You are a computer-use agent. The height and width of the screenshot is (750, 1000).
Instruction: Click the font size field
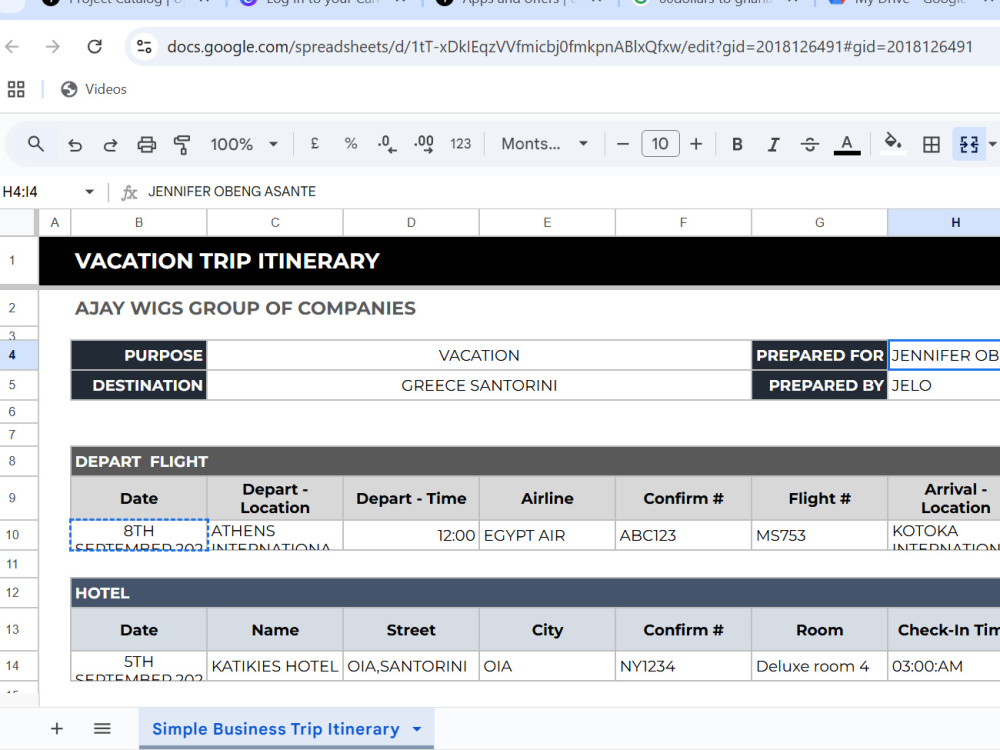[x=660, y=144]
